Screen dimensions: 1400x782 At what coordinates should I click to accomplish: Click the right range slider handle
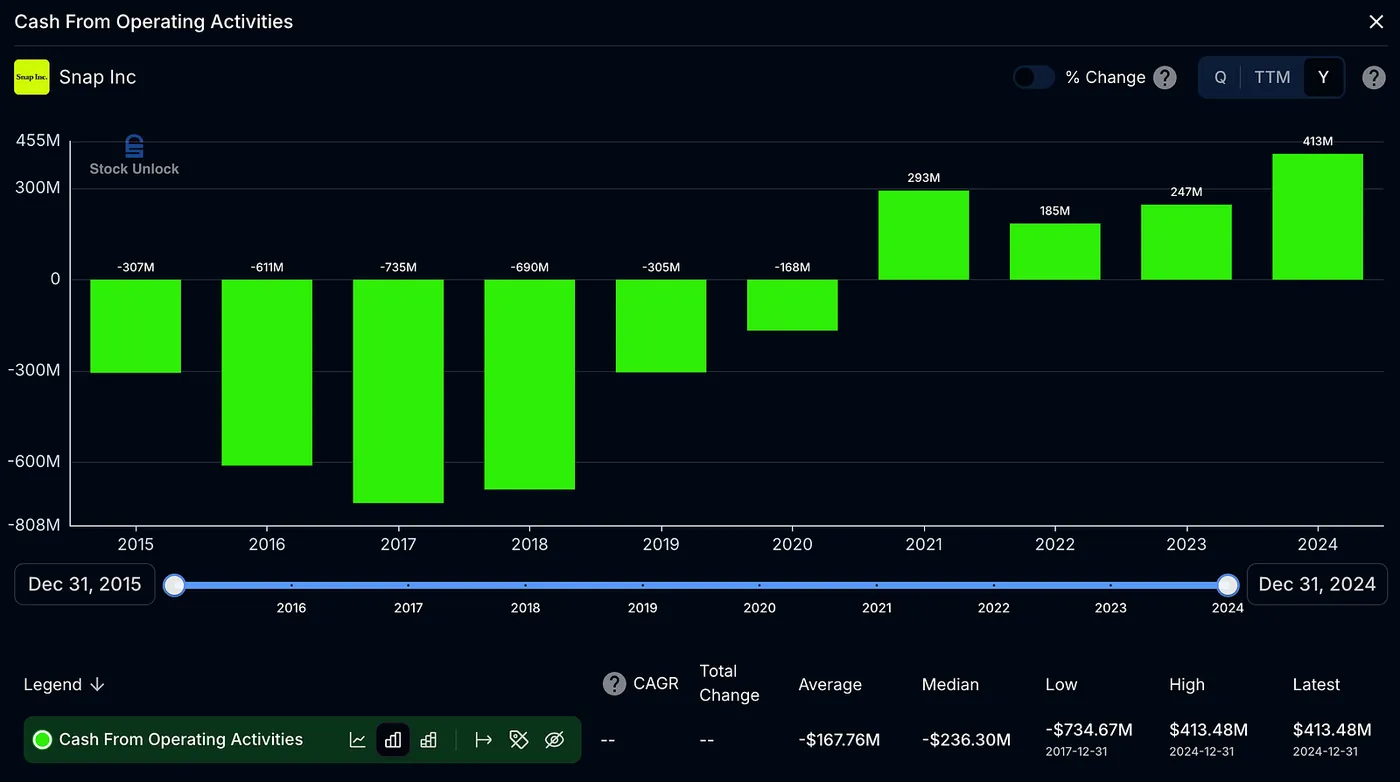tap(1228, 585)
